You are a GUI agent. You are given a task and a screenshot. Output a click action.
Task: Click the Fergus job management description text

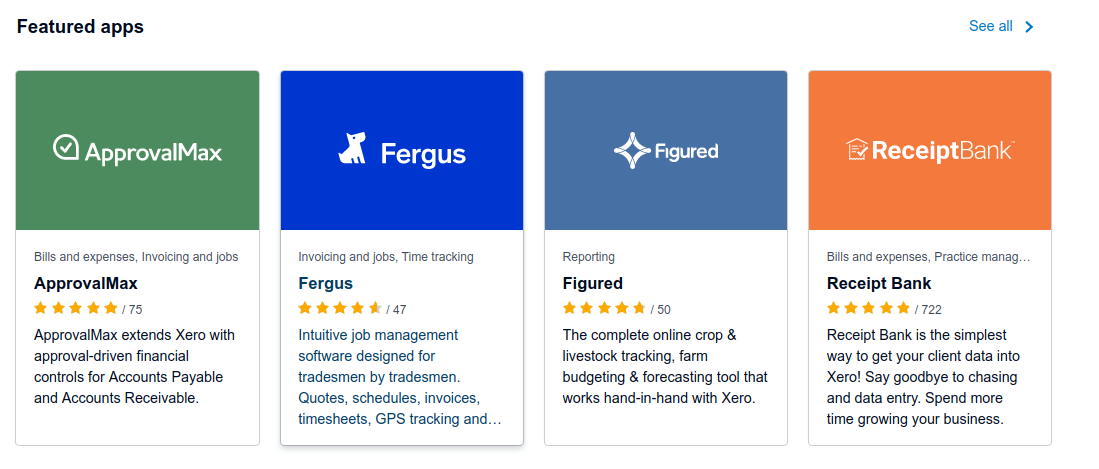pyautogui.click(x=400, y=377)
